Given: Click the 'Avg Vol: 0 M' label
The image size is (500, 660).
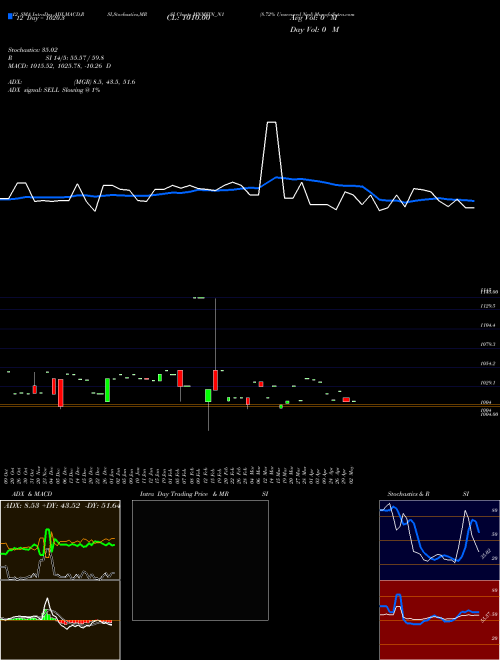Looking at the screenshot, I should (314, 19).
